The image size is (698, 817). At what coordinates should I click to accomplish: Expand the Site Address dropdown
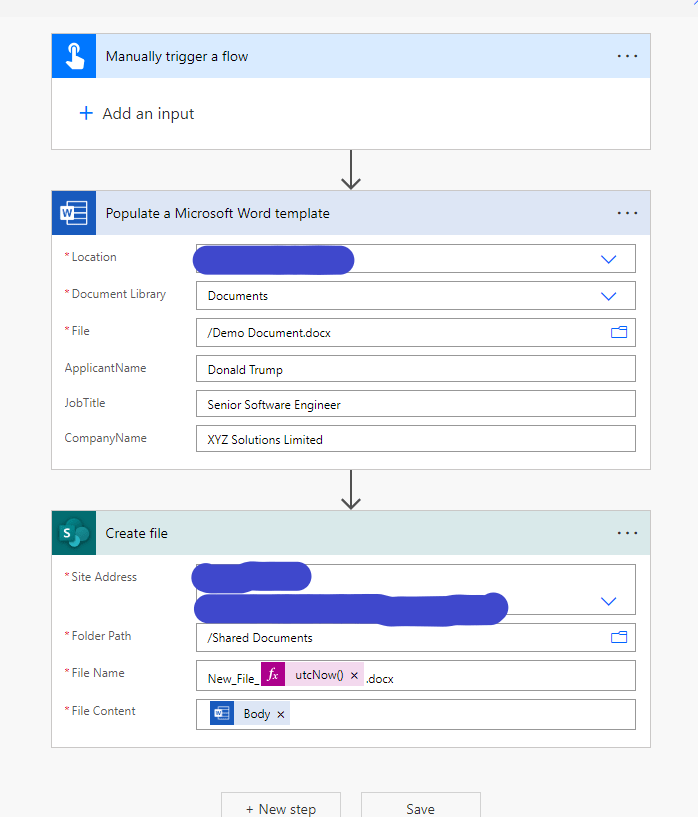(608, 601)
